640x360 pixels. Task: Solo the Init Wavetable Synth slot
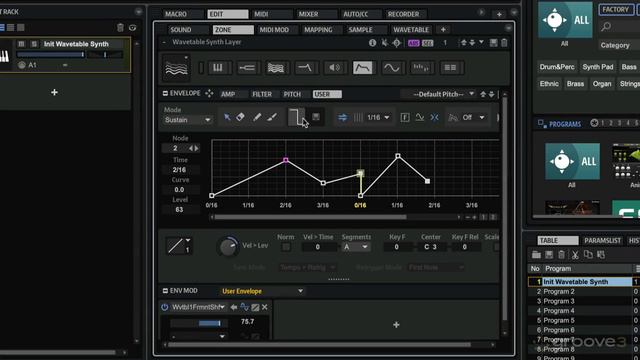point(34,44)
